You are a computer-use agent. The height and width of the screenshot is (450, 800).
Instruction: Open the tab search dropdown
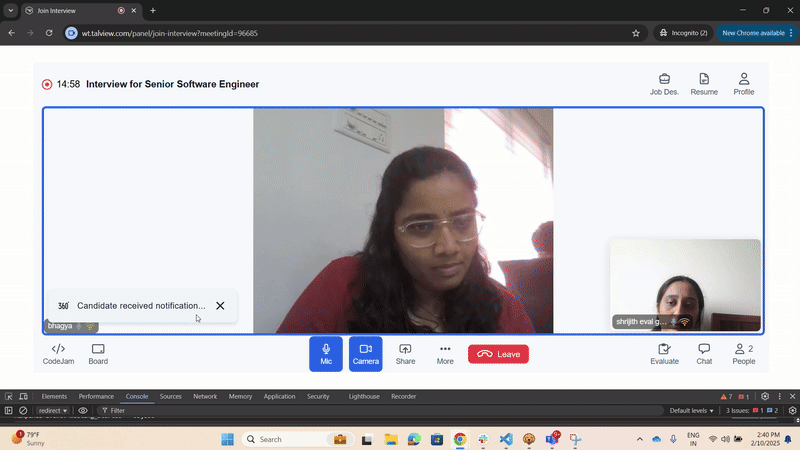coord(10,10)
